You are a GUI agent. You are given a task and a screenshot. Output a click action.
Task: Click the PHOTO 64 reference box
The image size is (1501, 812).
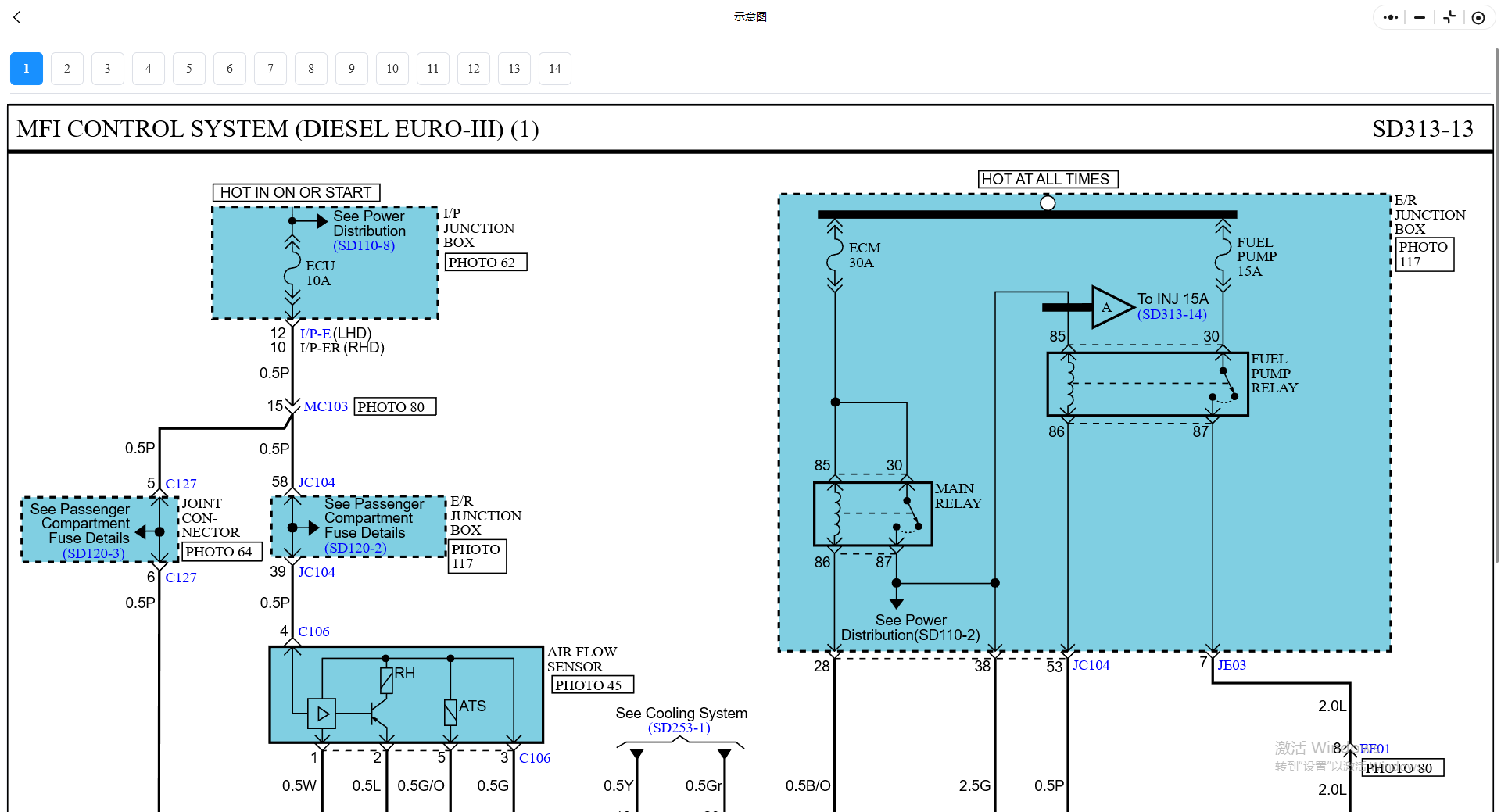click(x=222, y=552)
